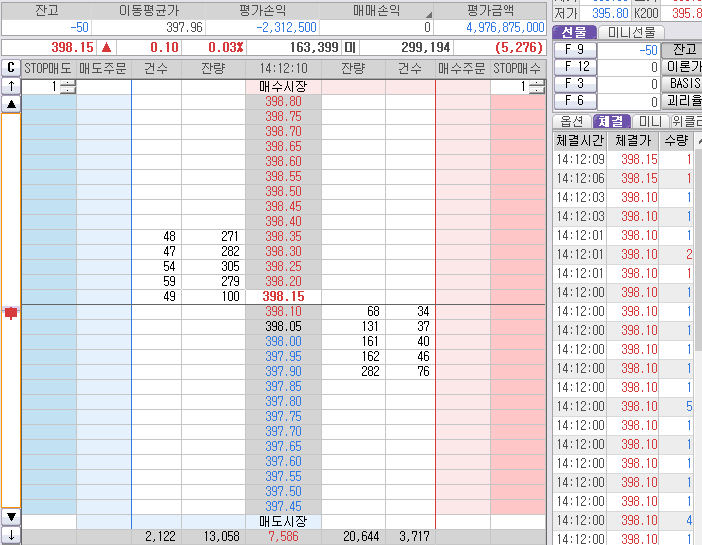702x545 pixels.
Task: Switch to the 선물 tab
Action: click(574, 32)
